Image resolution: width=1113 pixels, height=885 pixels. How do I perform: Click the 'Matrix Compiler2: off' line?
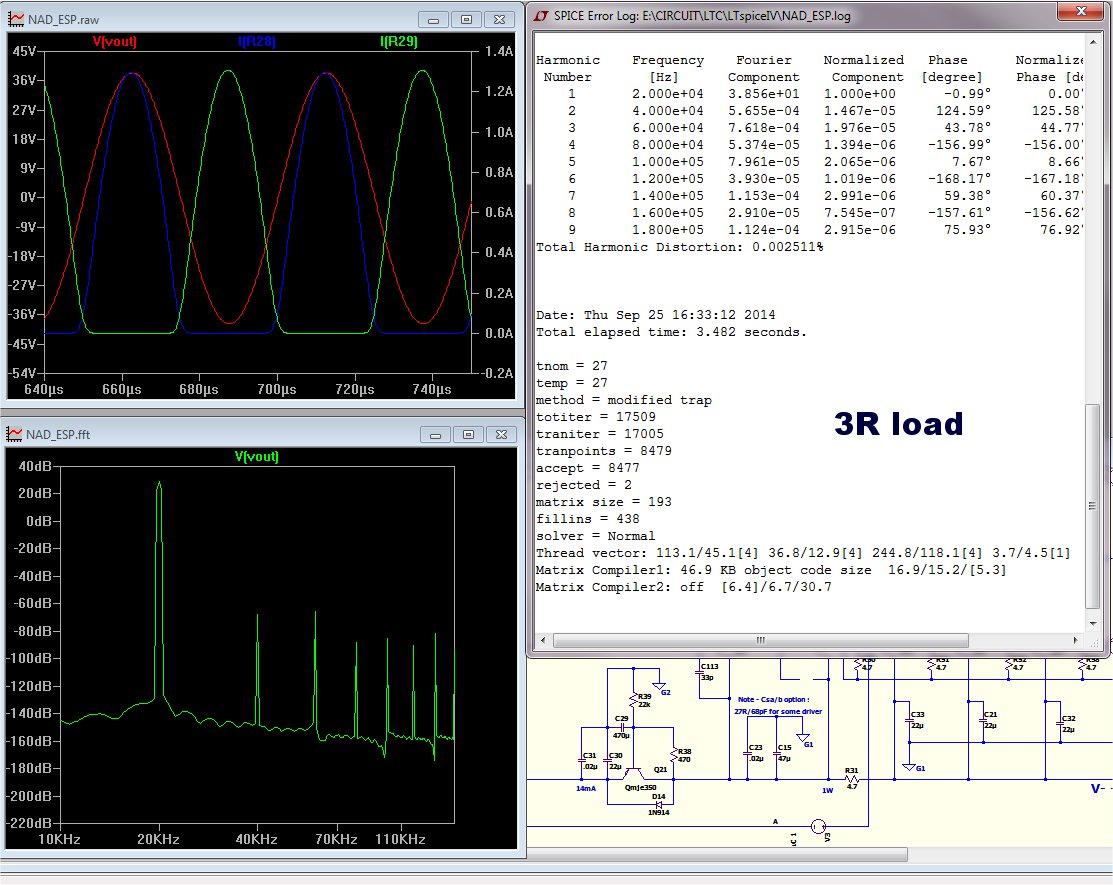684,587
